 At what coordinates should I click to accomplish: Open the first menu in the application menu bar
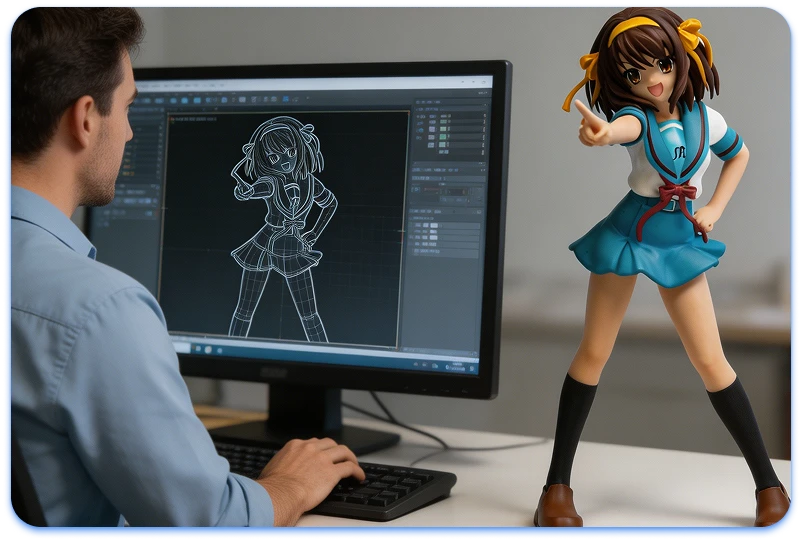coord(140,87)
